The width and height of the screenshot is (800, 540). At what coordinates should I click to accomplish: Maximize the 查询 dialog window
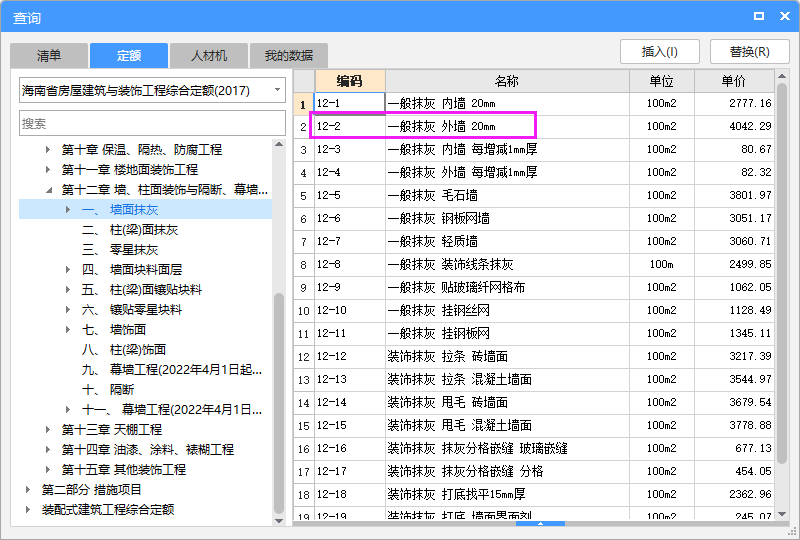click(x=759, y=16)
